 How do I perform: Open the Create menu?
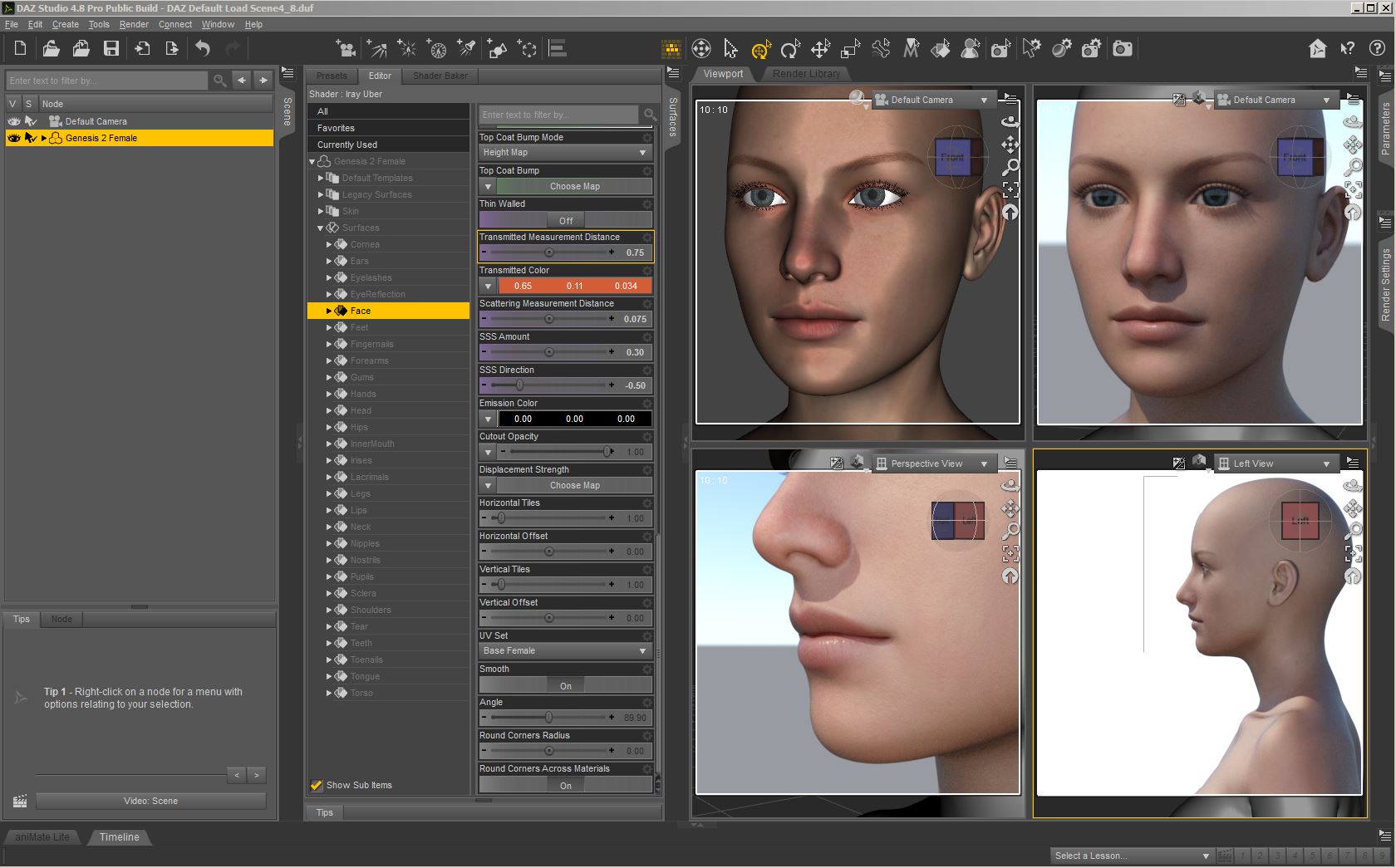[x=65, y=24]
